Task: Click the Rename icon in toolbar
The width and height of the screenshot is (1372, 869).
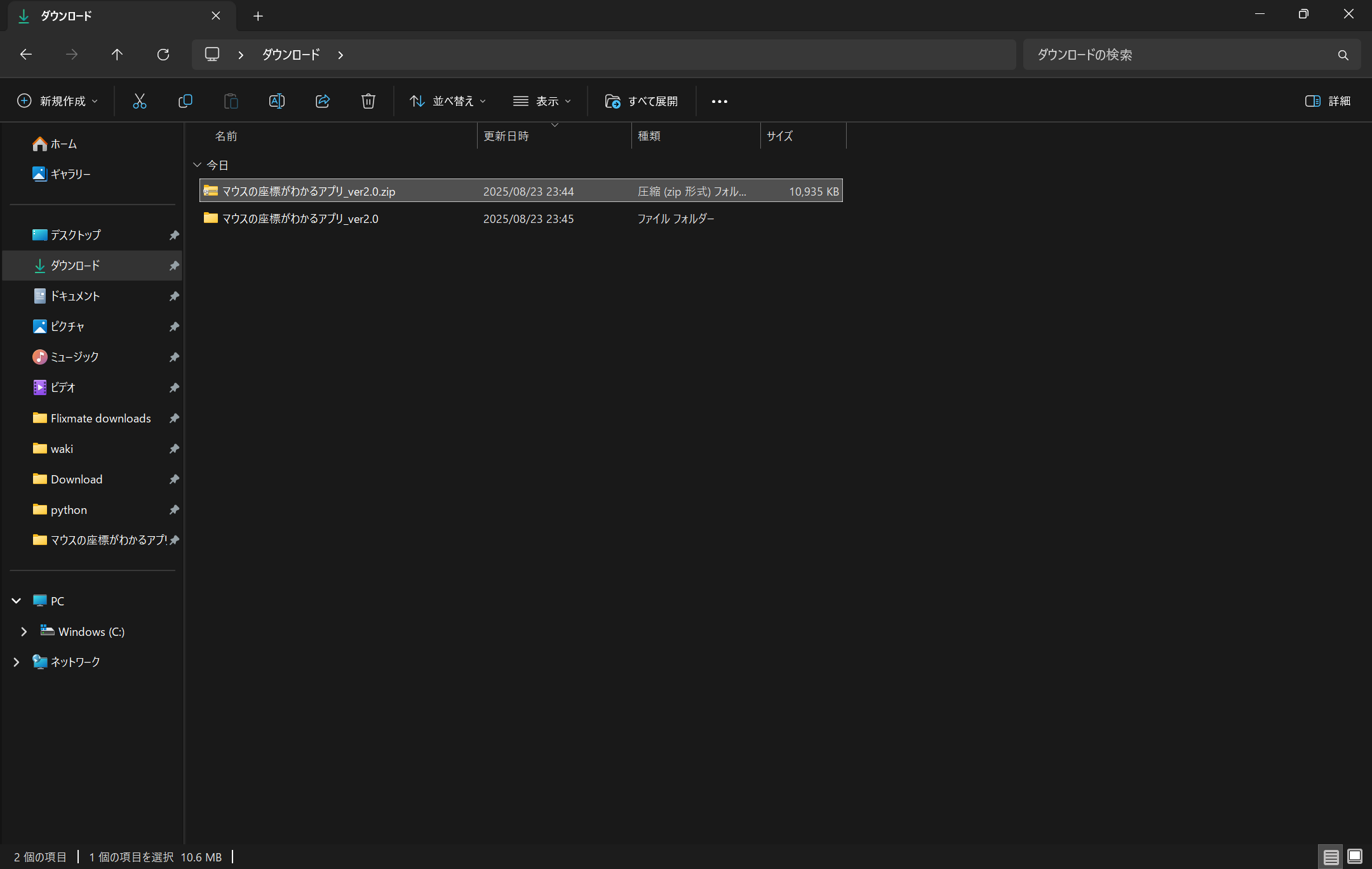Action: (x=276, y=101)
